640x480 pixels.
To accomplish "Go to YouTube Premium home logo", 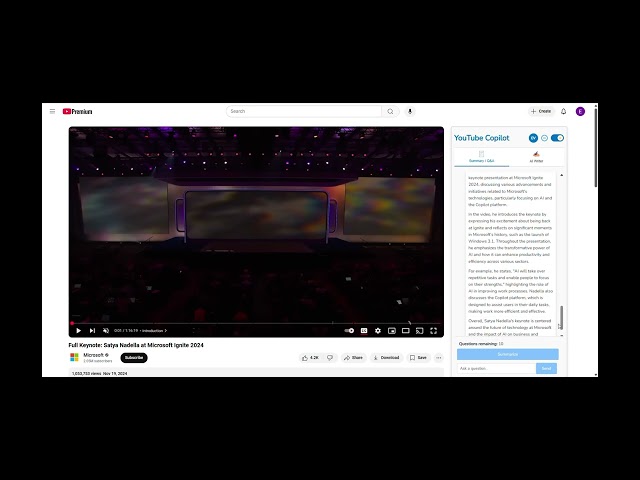I will pyautogui.click(x=77, y=111).
